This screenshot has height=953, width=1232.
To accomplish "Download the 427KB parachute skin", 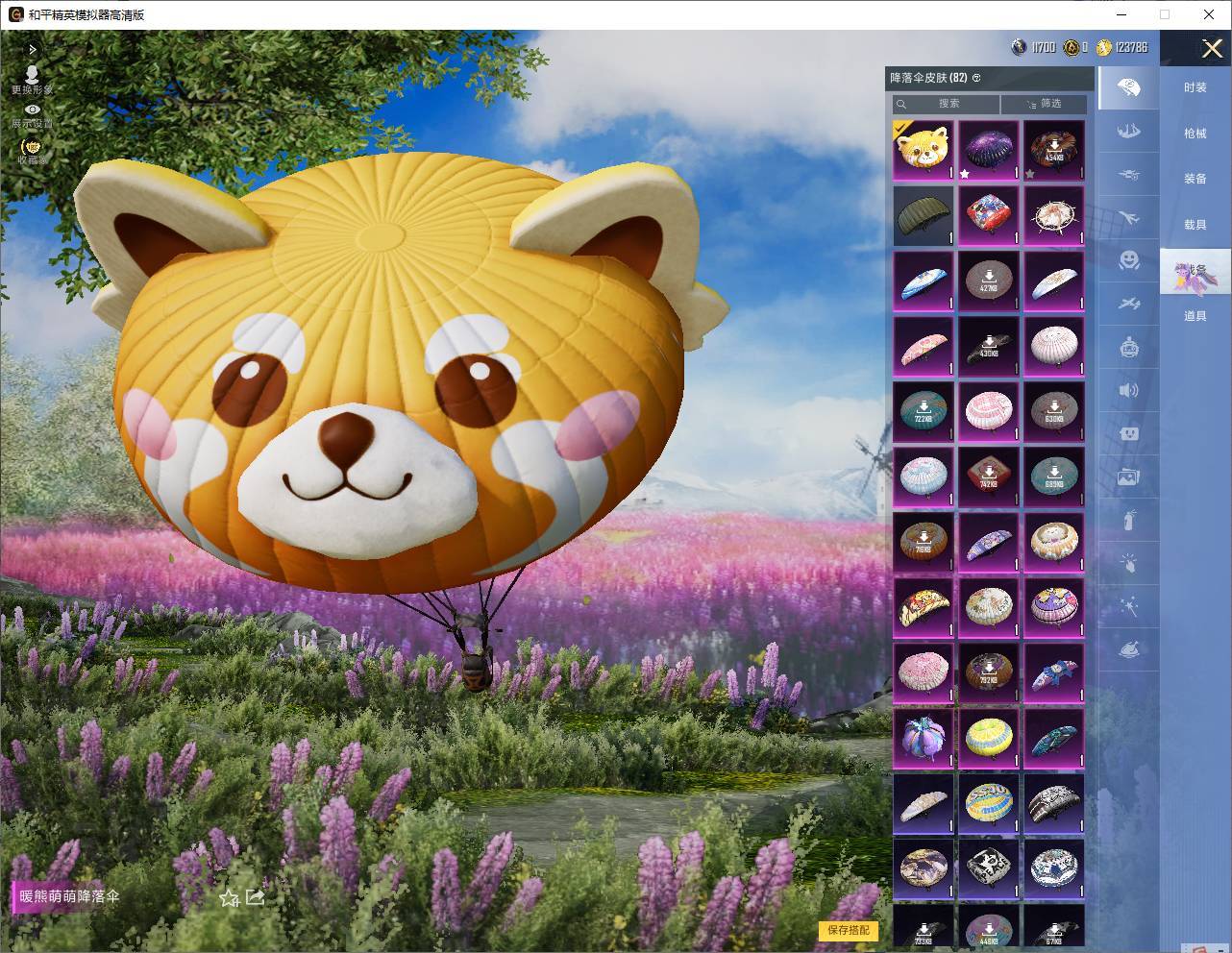I will [x=989, y=281].
